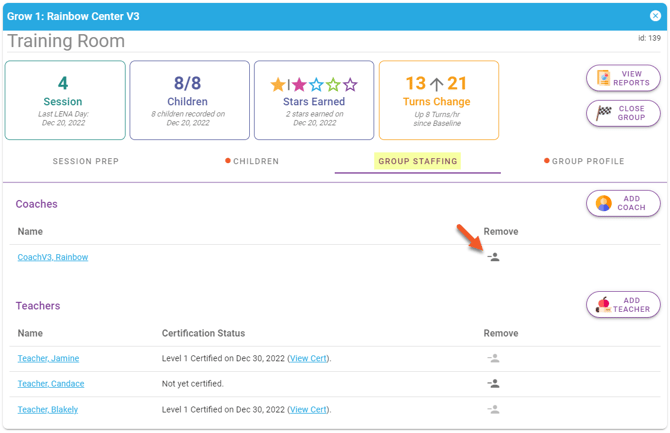Select the Group Staffing tab
The image size is (670, 433).
417,161
